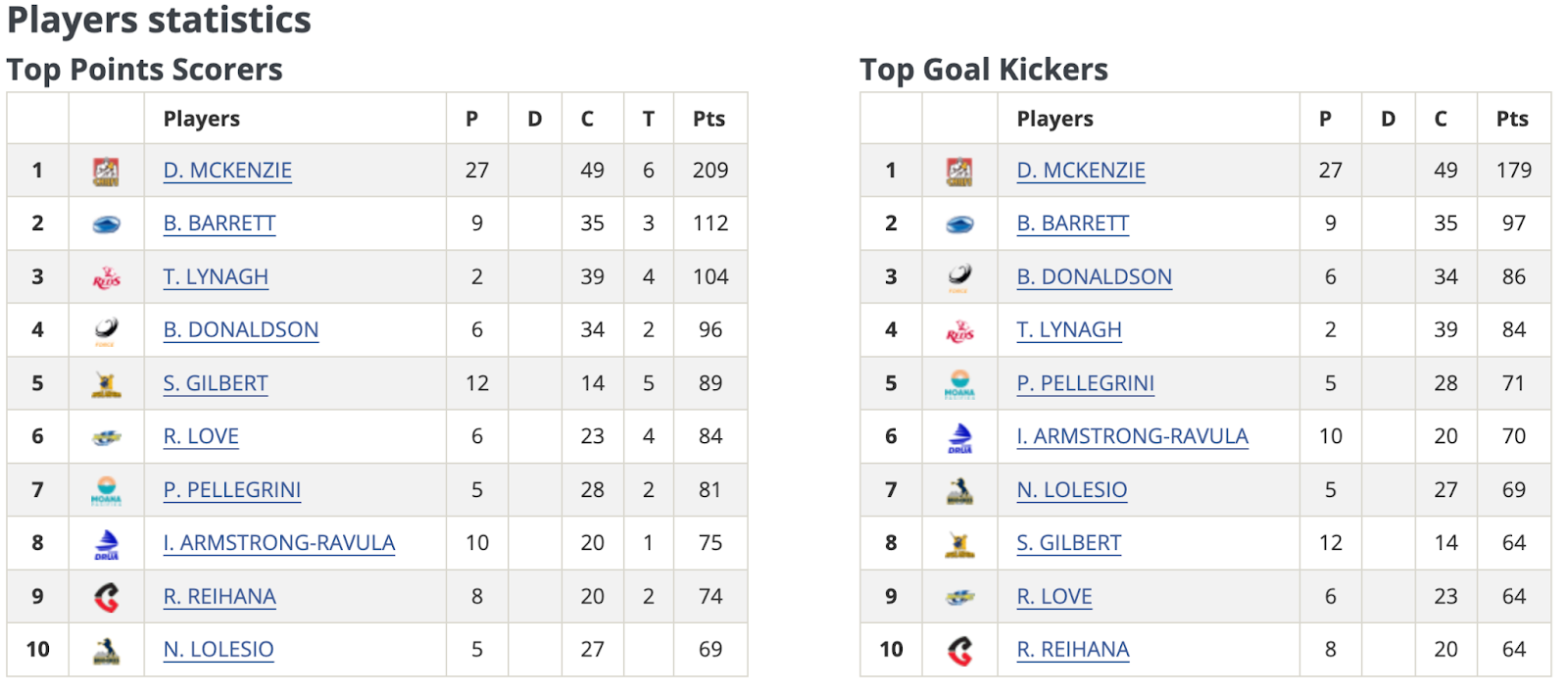Screen dimensions: 1568x694
Task: Click Pts column header in Top Points Scorers
Action: [x=709, y=119]
